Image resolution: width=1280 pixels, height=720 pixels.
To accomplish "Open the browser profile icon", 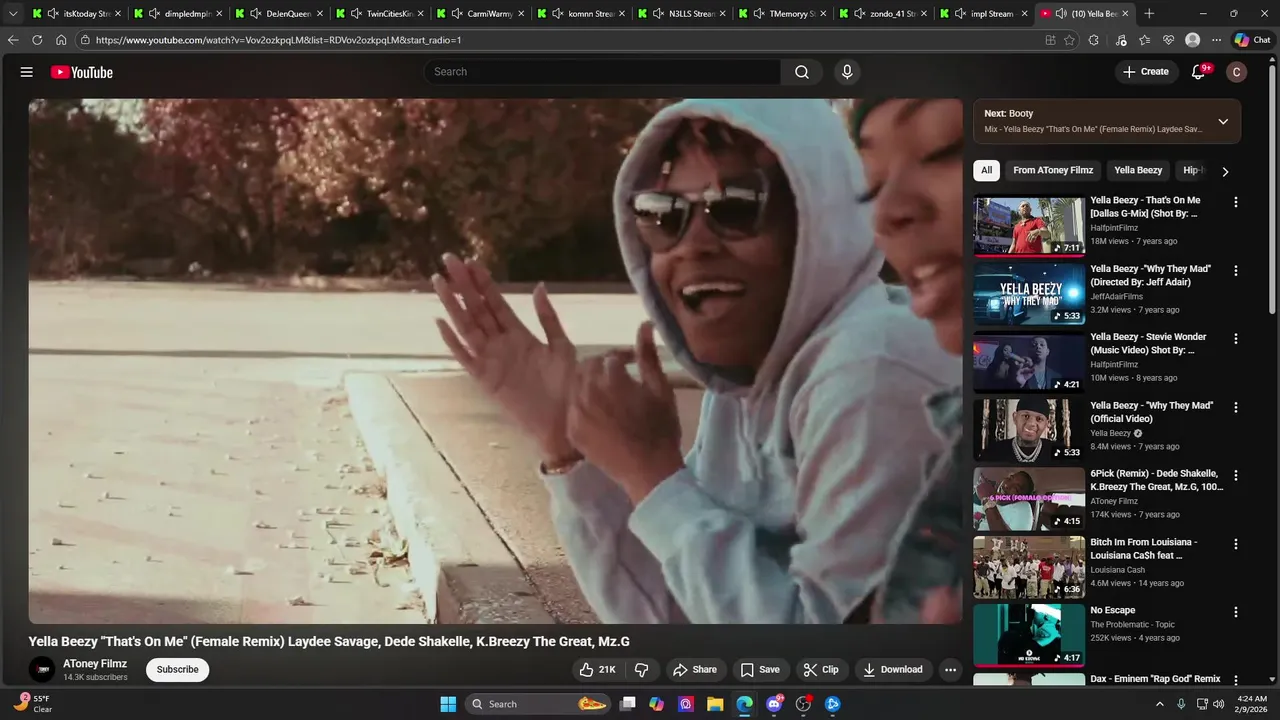I will click(1192, 40).
